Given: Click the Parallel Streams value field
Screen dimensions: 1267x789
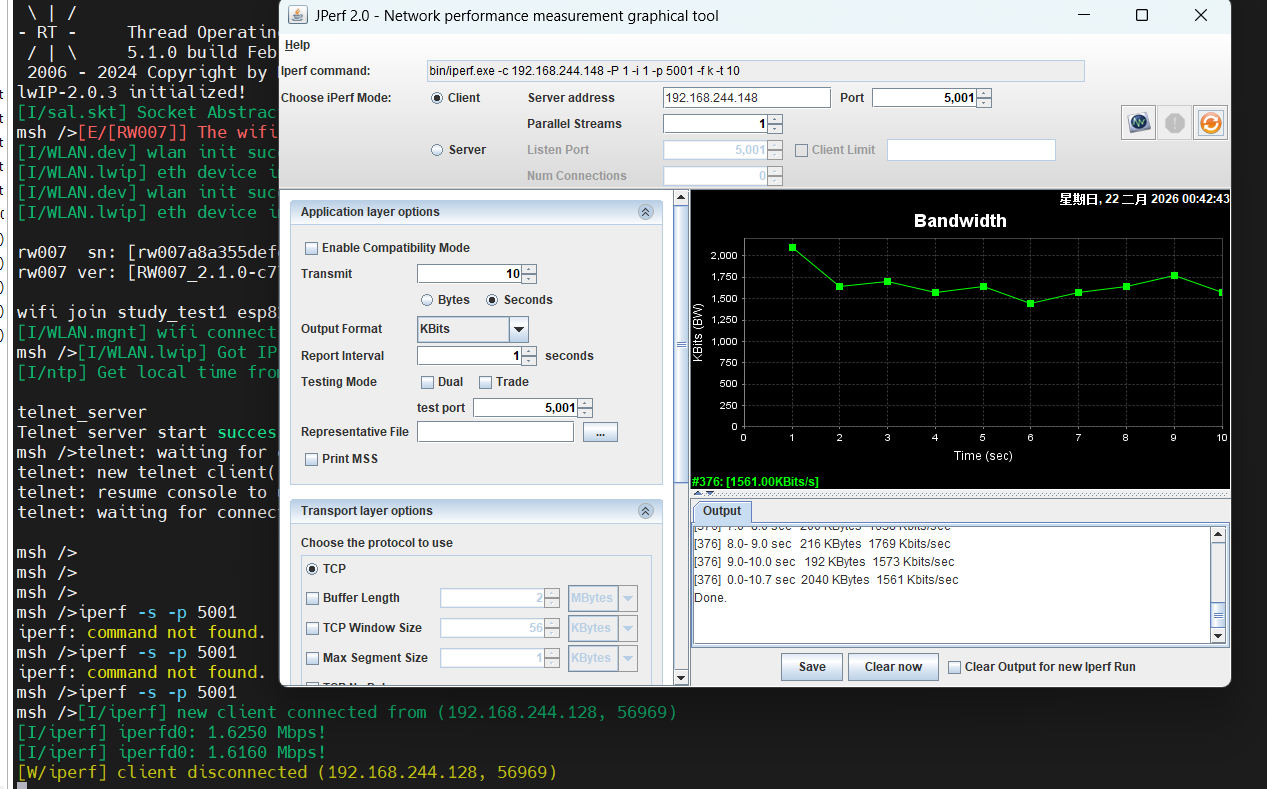Looking at the screenshot, I should 715,124.
